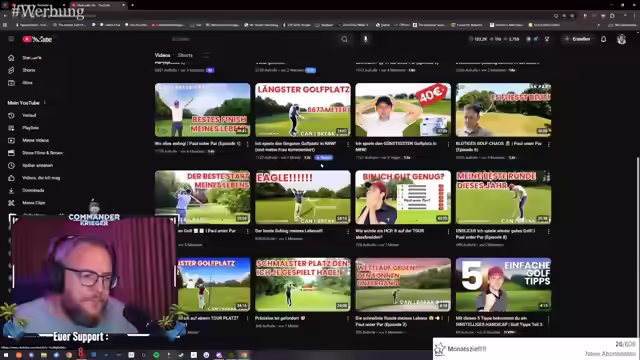Viewport: 640px width, 360px height.
Task: Open options for 'Präzision ist gefordert' video
Action: point(348,319)
